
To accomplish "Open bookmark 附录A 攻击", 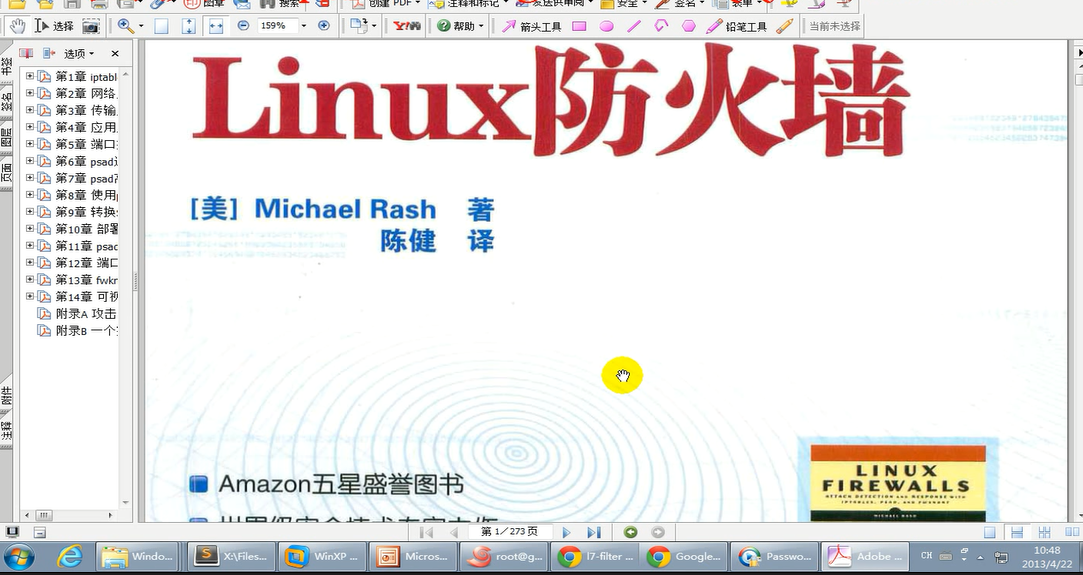I will tap(86, 313).
